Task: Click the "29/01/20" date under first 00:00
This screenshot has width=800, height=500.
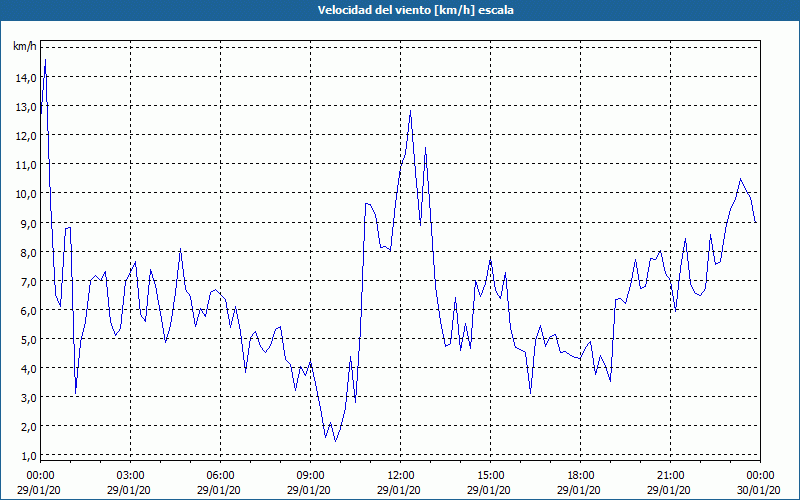Action: tap(39, 490)
